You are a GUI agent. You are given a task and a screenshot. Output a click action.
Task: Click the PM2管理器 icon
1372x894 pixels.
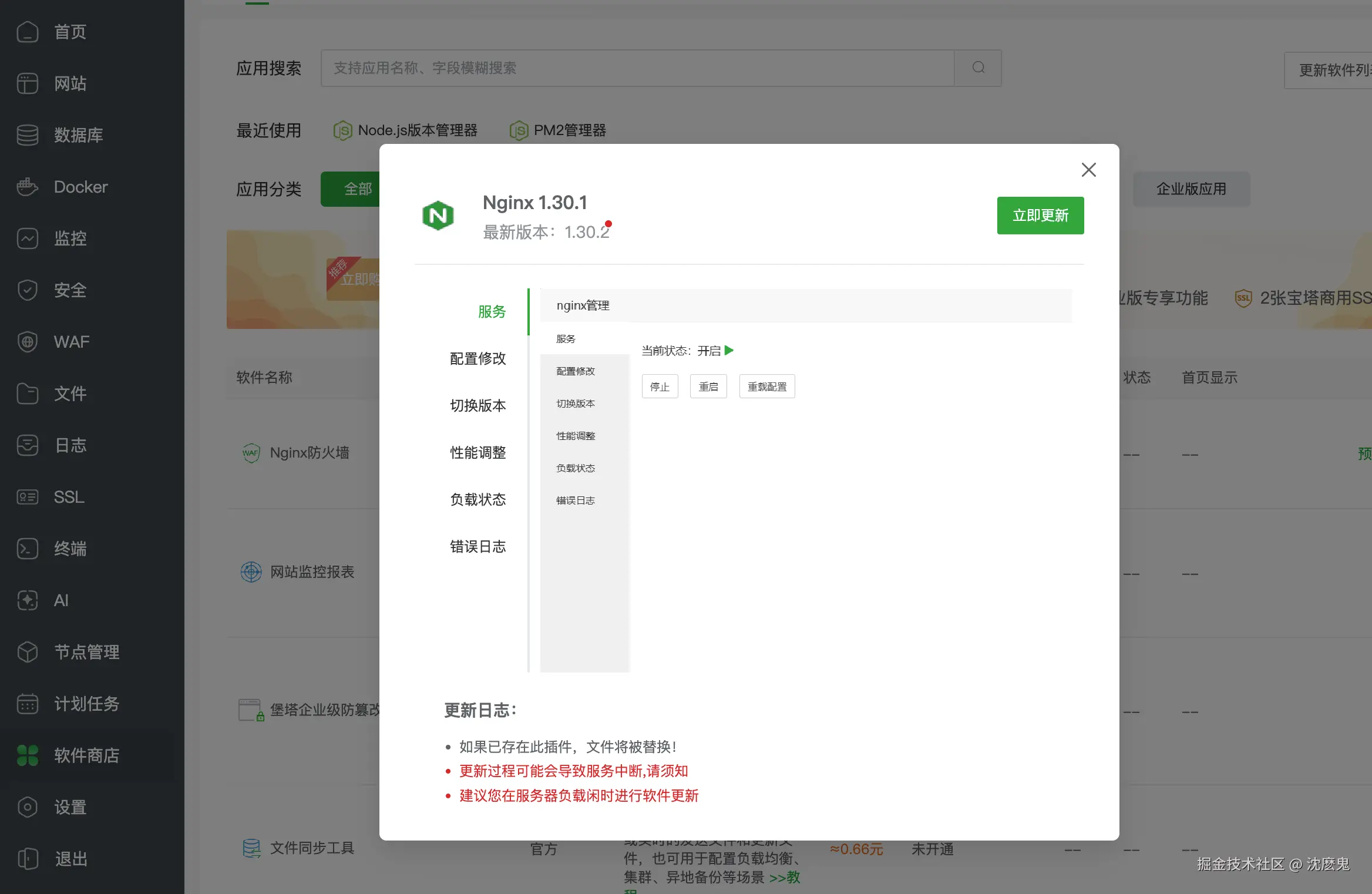tap(519, 130)
